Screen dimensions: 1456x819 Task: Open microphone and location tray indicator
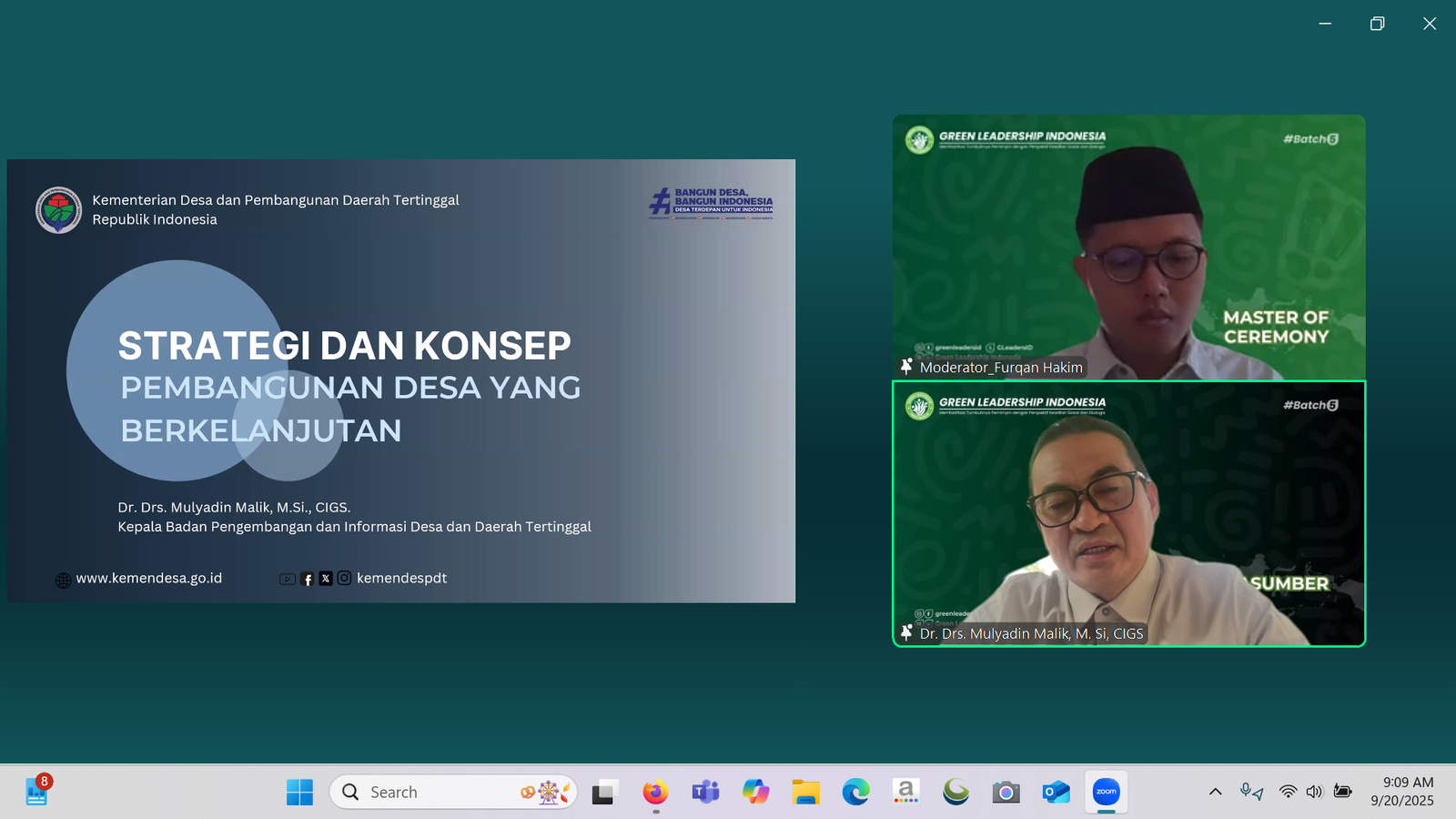pyautogui.click(x=1251, y=792)
